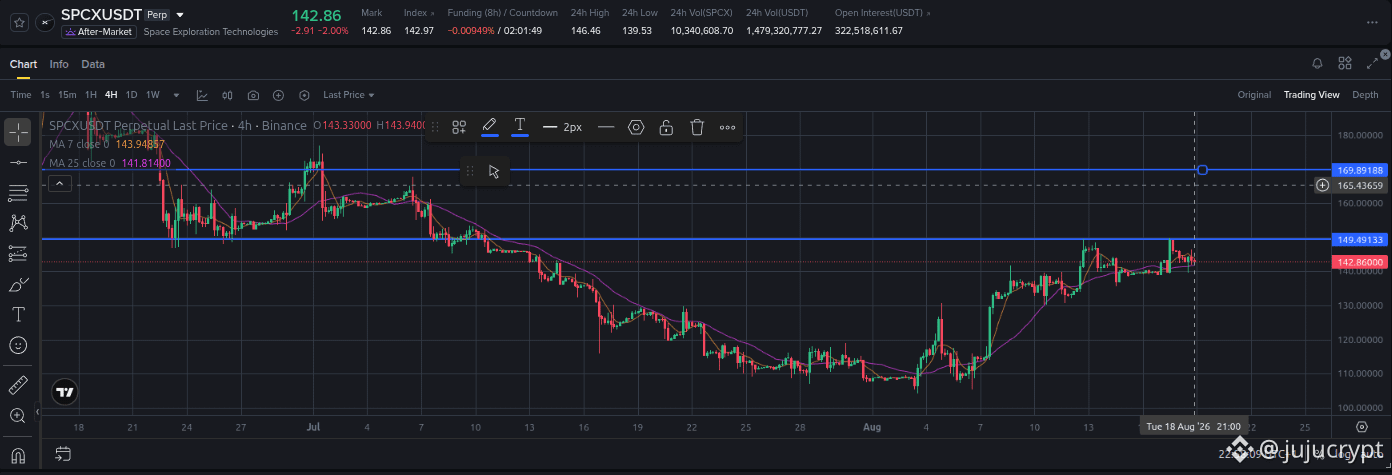1392x475 pixels.
Task: Select the brush drawing tool
Action: point(18,284)
